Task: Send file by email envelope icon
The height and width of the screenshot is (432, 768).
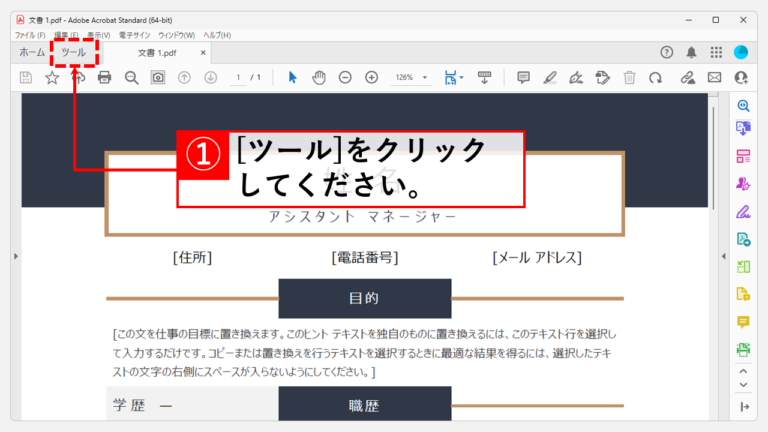Action: tap(715, 77)
